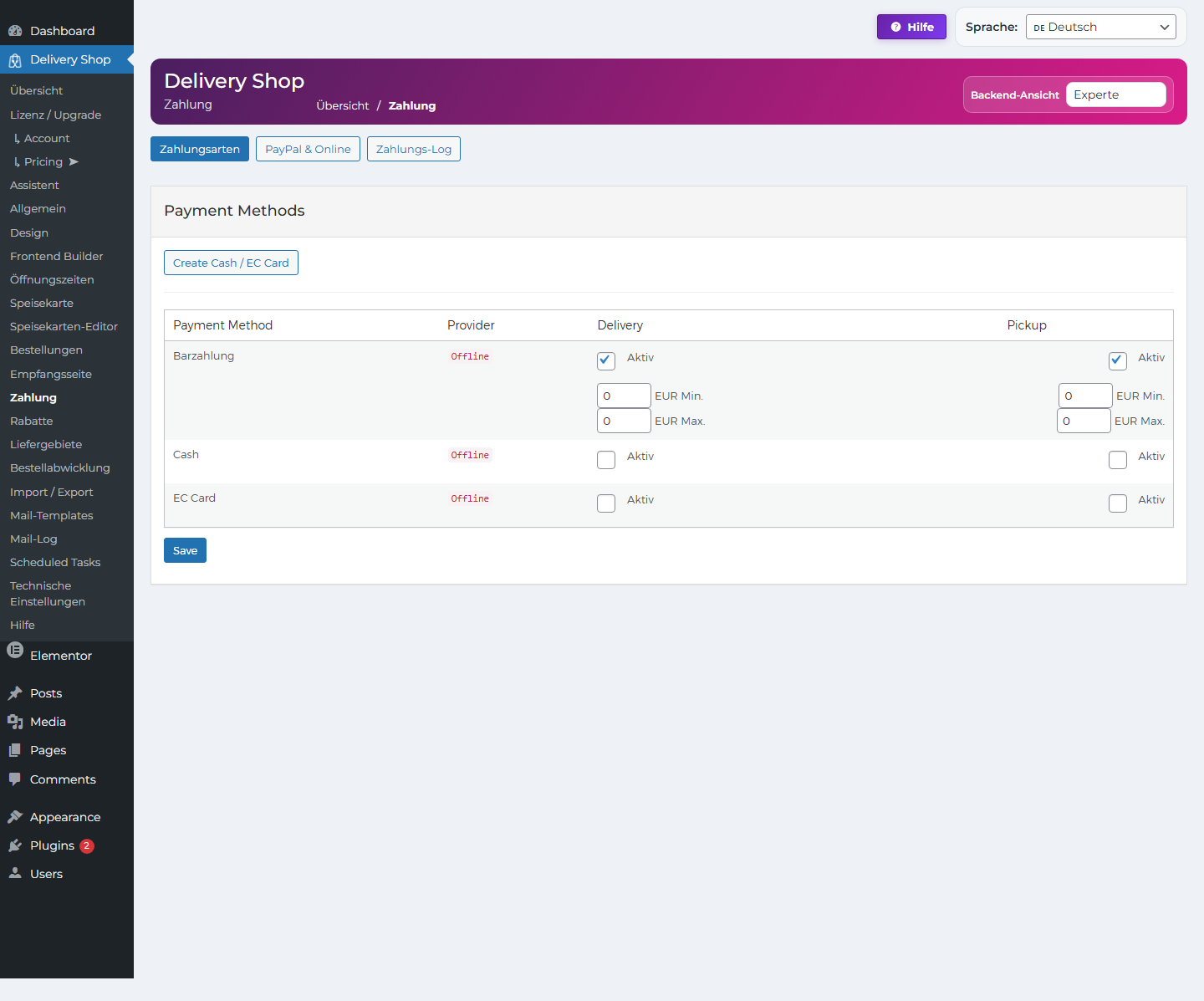Open Scheduled Tasks menu item
The image size is (1204, 1001).
pyautogui.click(x=55, y=562)
